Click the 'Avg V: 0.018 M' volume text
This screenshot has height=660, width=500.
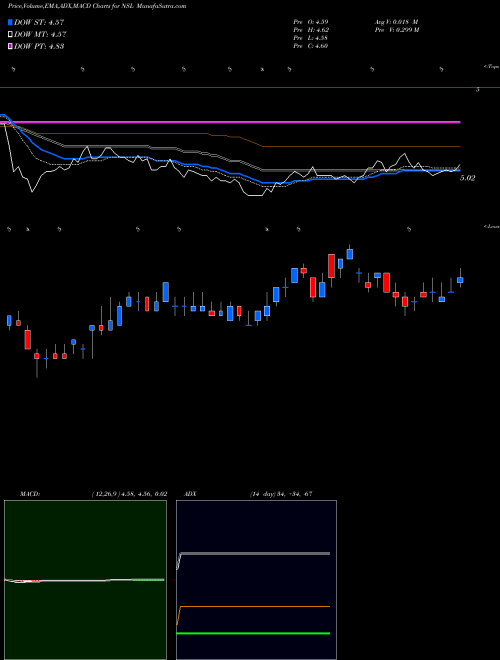click(x=396, y=22)
